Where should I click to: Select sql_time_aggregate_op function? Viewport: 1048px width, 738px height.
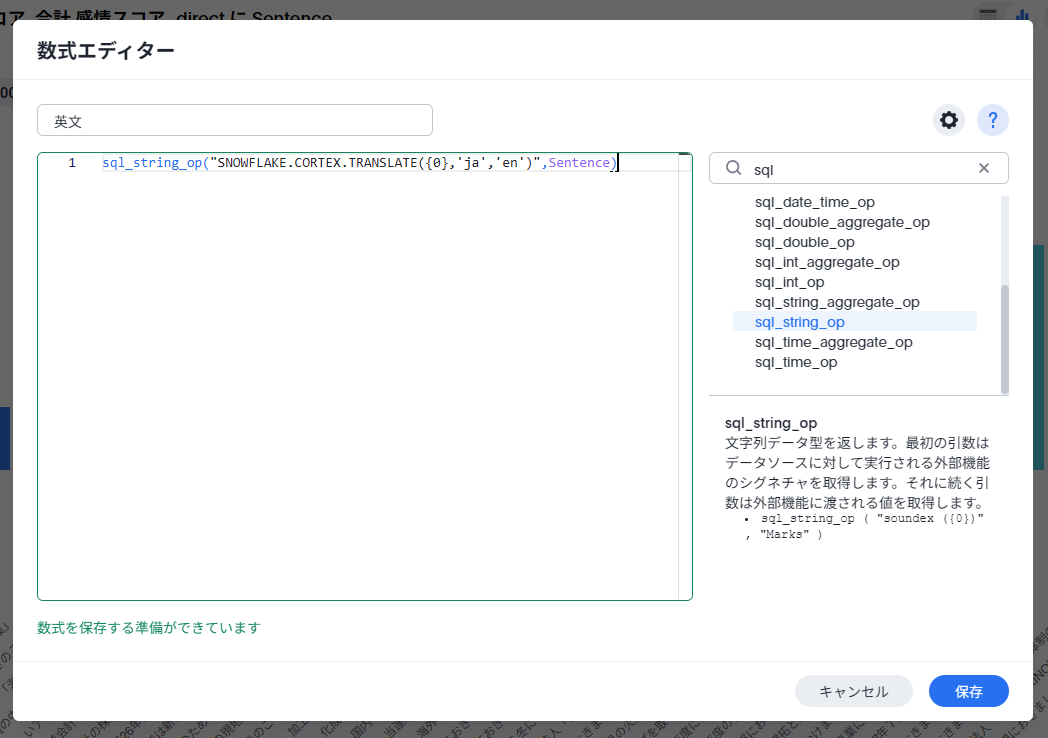coord(833,342)
